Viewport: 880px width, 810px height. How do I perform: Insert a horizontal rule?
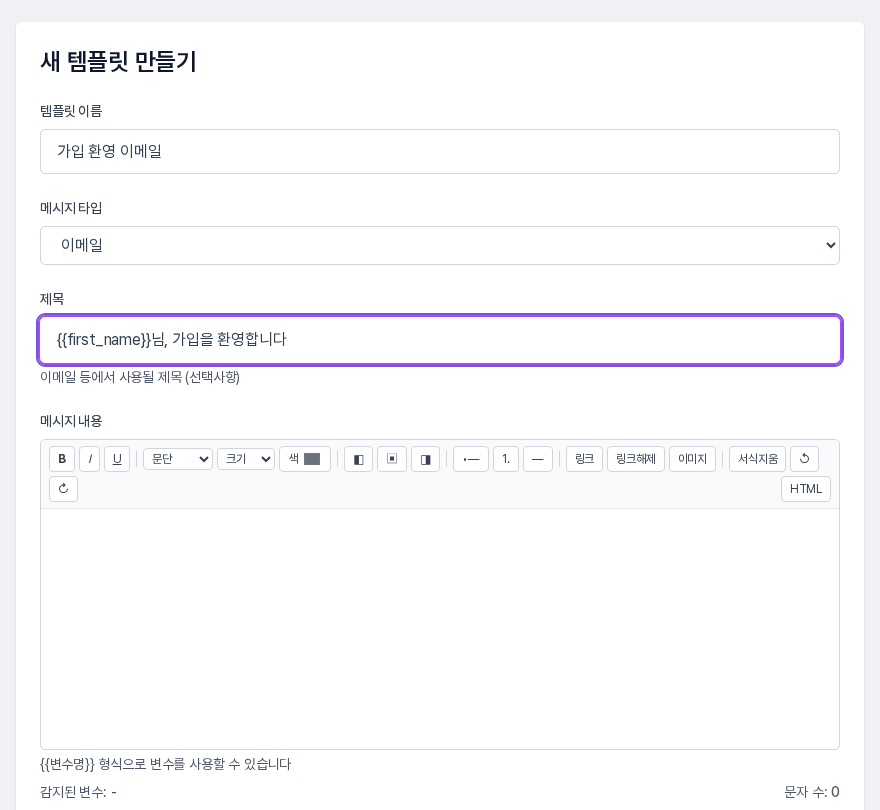(538, 459)
